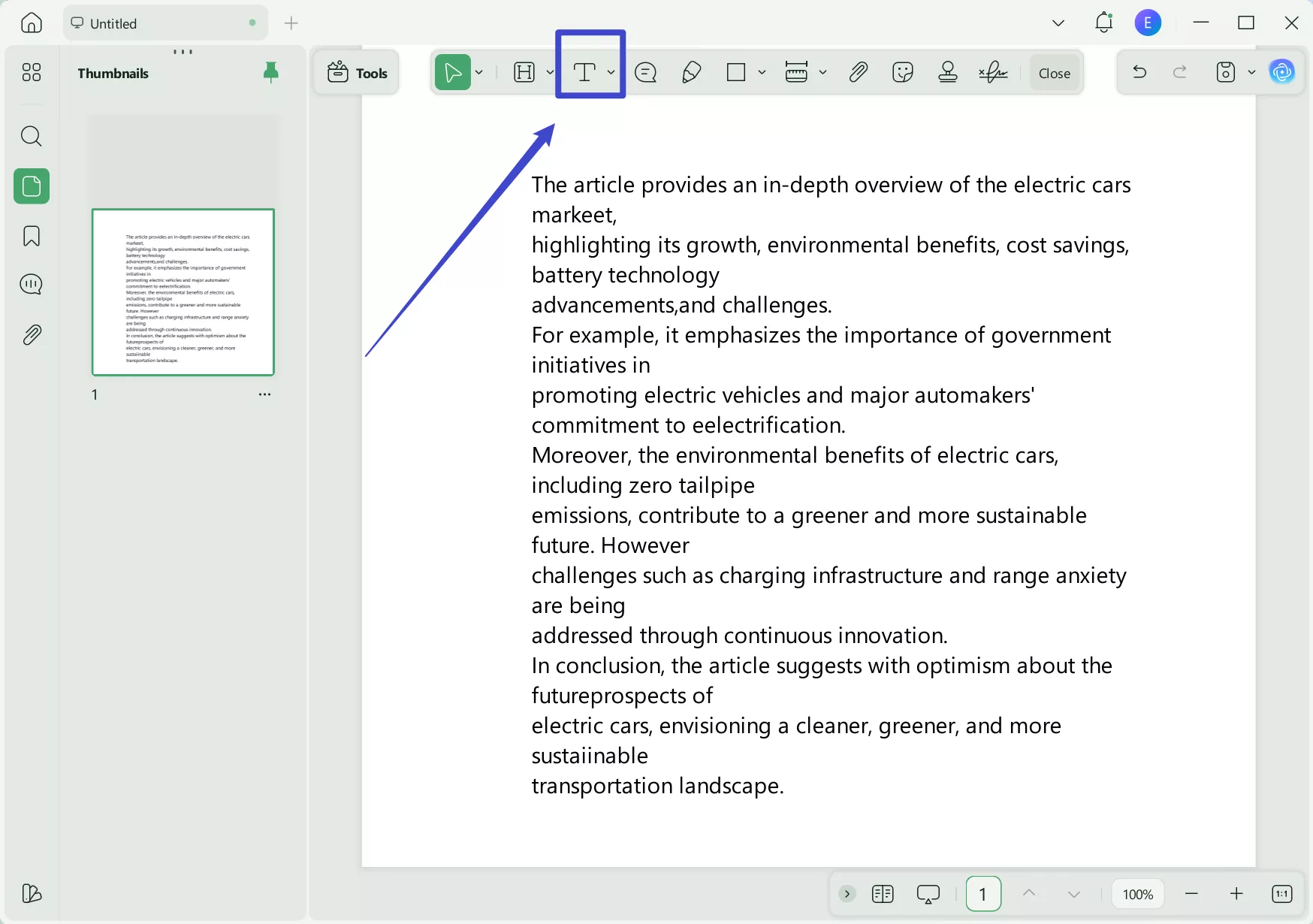The image size is (1313, 924).
Task: Open the Tools menu
Action: 358,73
